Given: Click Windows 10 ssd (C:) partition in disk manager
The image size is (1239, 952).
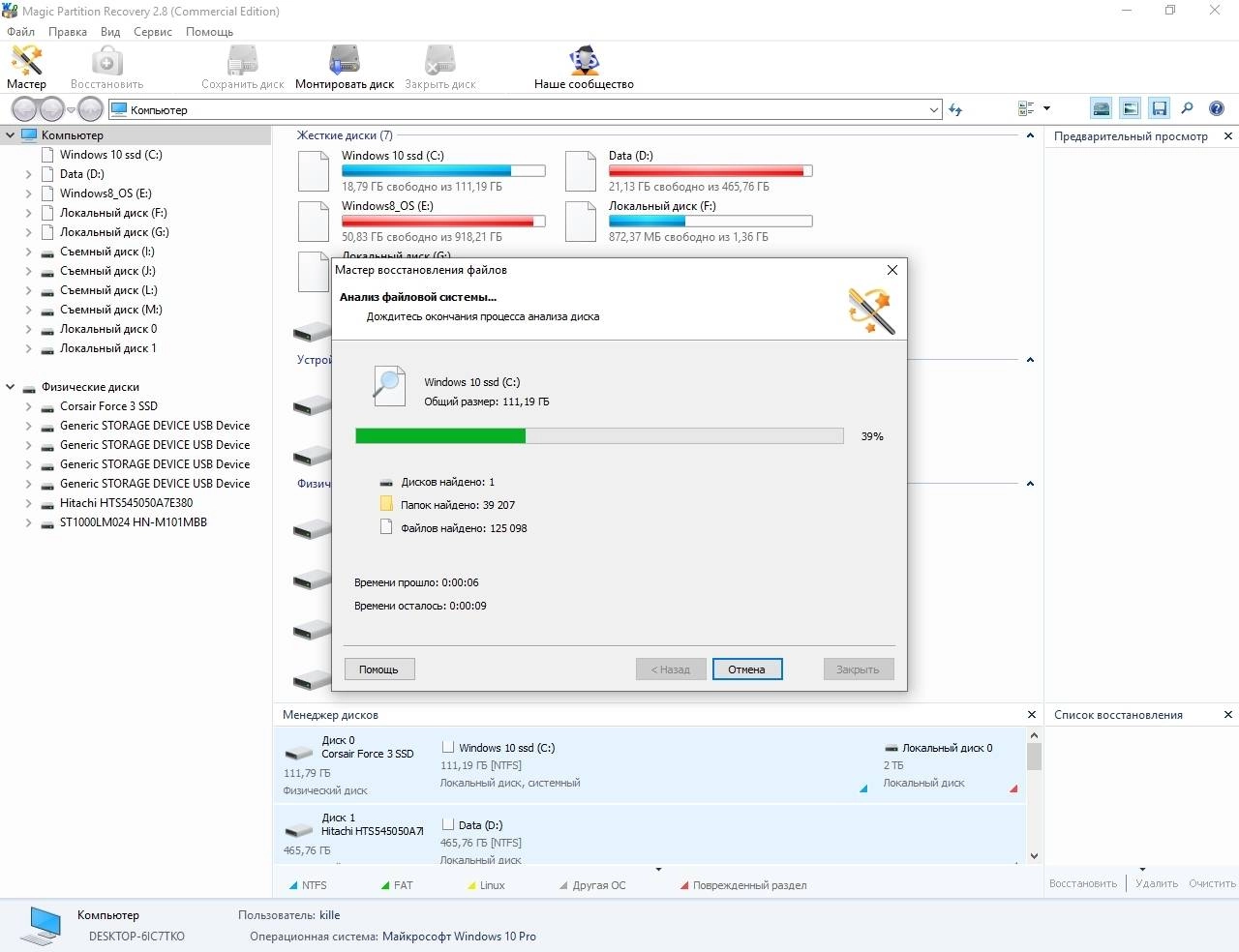Looking at the screenshot, I should pyautogui.click(x=653, y=764).
